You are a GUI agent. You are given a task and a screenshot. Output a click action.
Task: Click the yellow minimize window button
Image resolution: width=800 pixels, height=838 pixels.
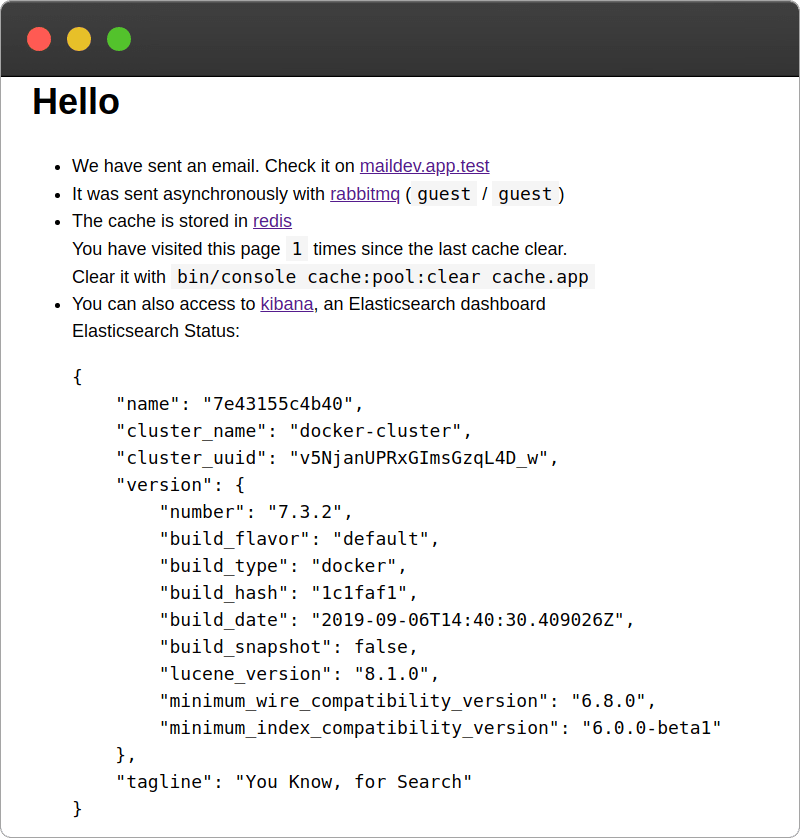(x=79, y=39)
